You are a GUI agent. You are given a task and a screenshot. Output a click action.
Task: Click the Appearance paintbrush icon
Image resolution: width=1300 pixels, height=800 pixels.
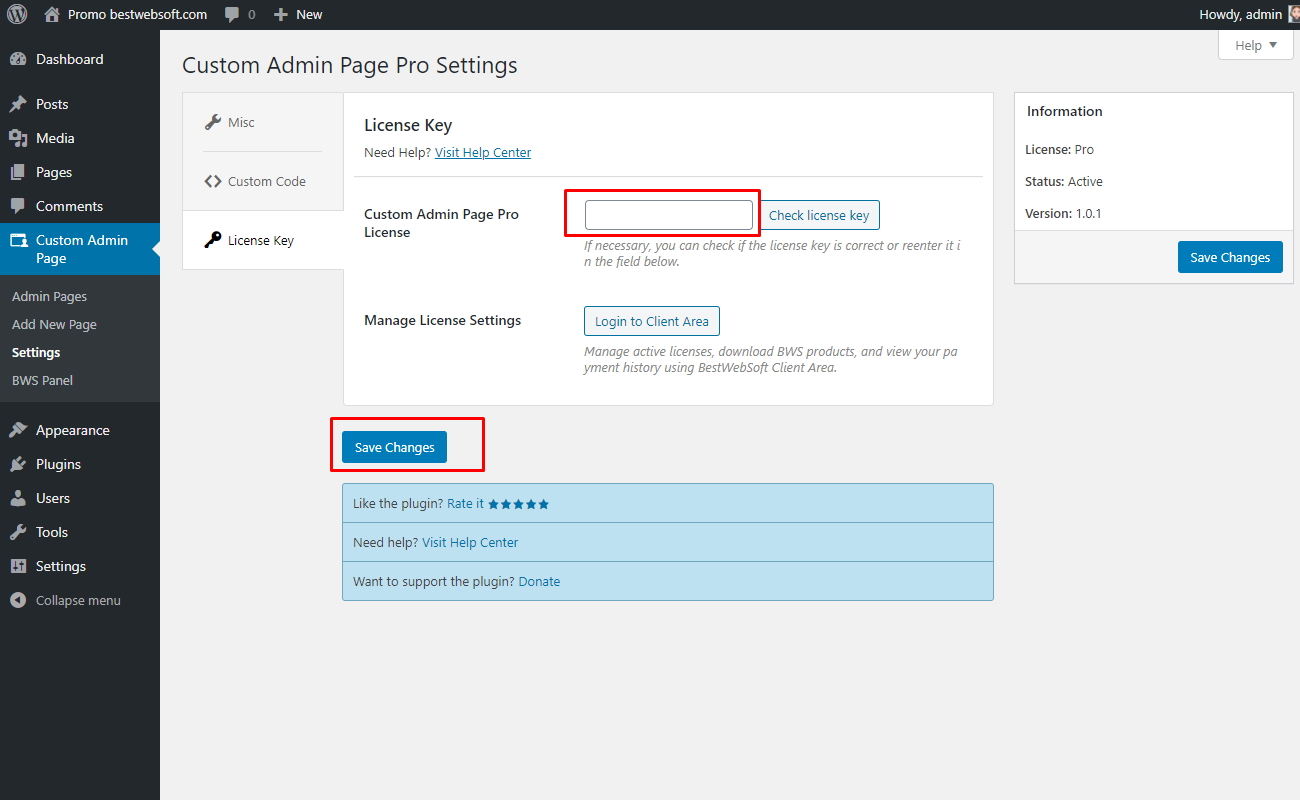tap(18, 430)
